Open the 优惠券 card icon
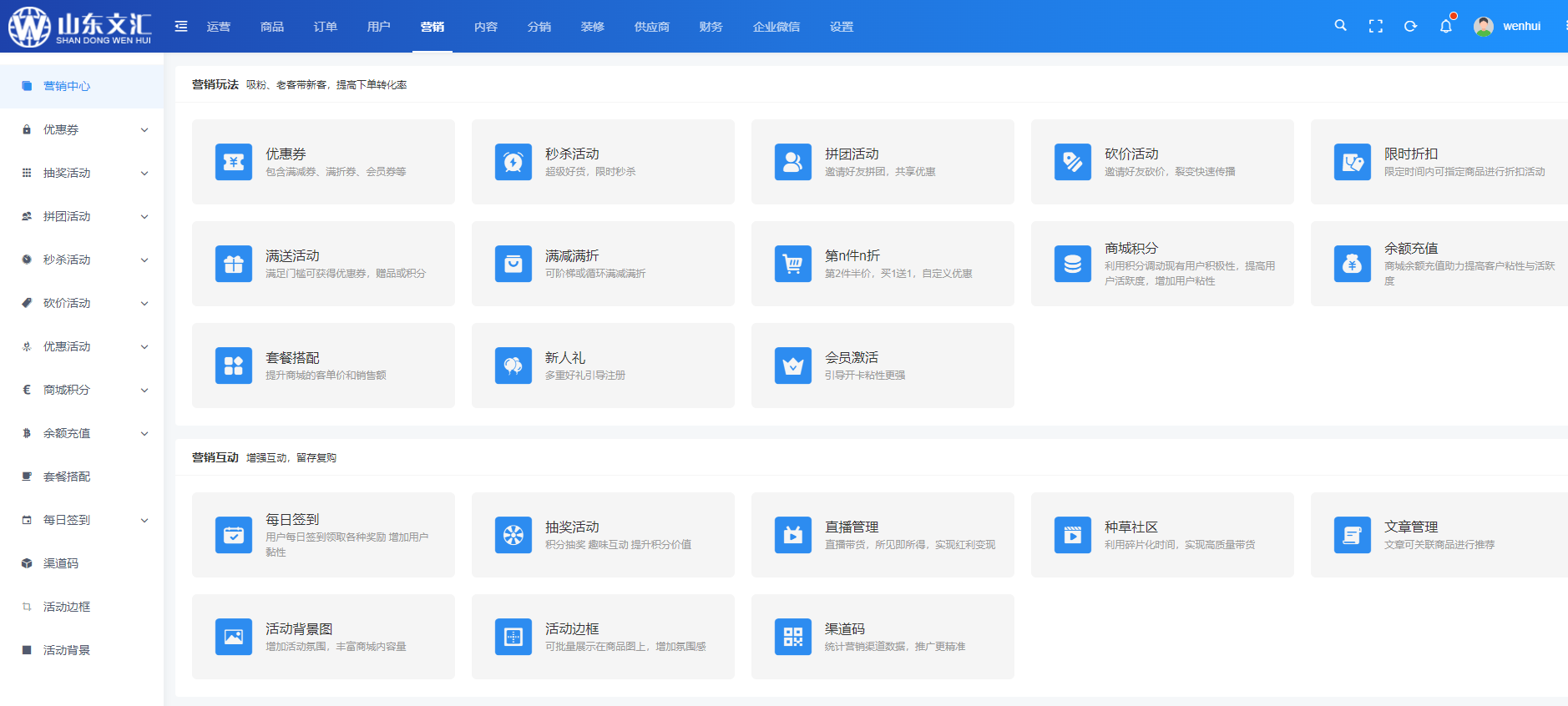Viewport: 1568px width, 706px height. (x=234, y=162)
